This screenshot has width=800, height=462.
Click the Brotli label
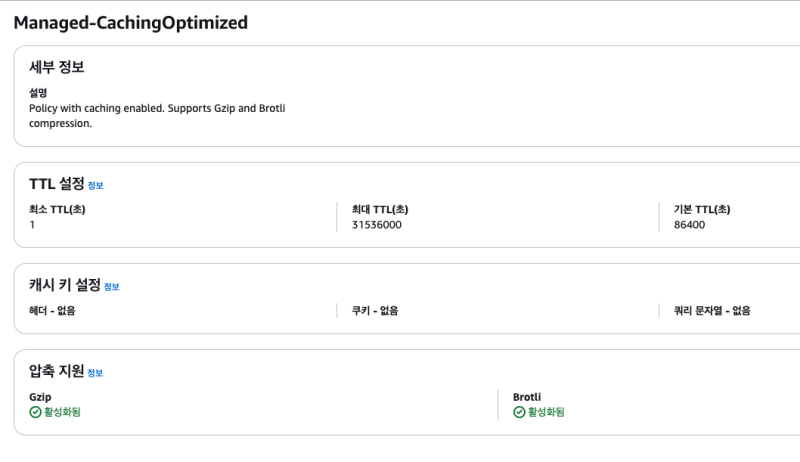(527, 397)
